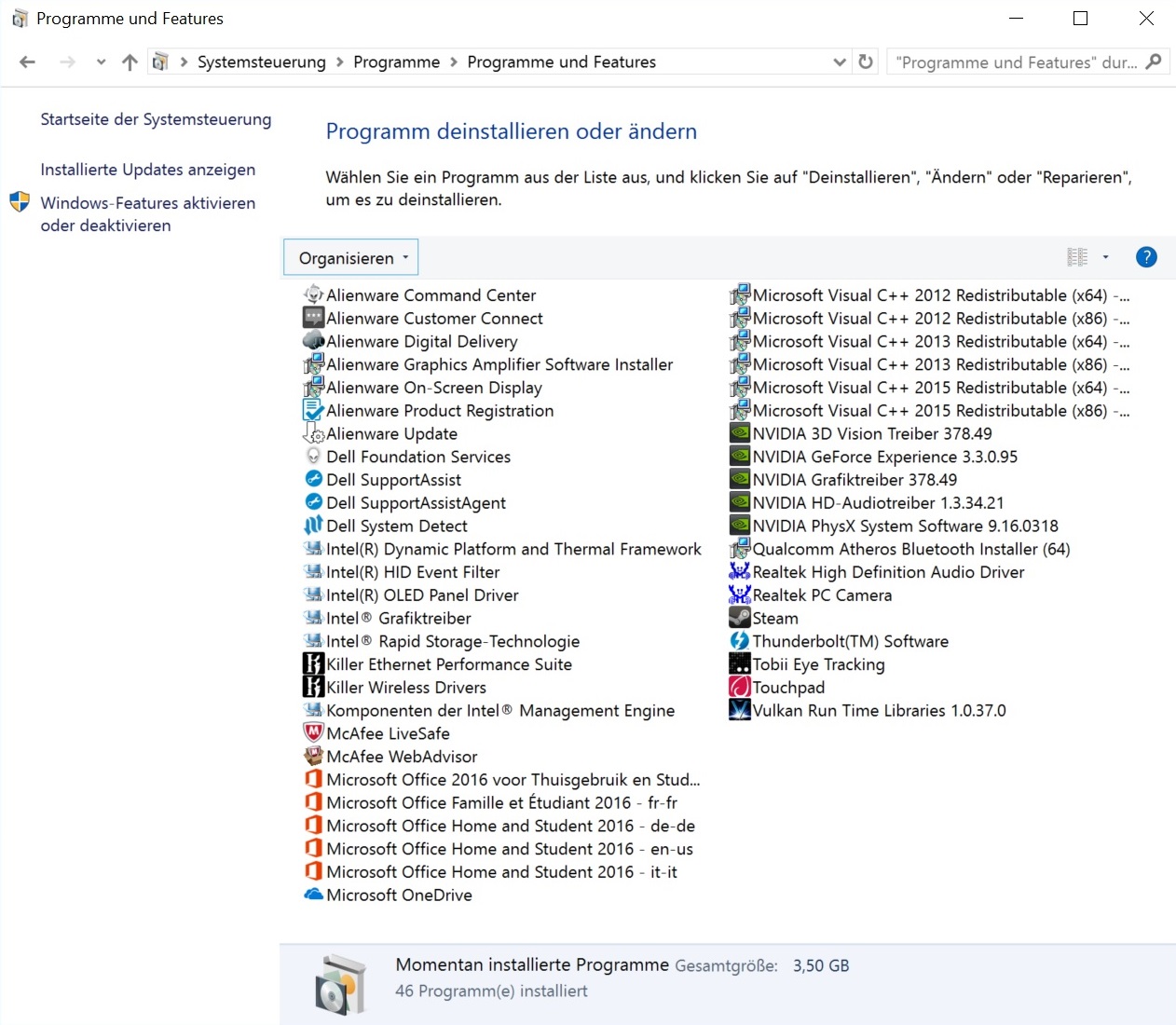Select NVIDIA PhysX System Software 9.16.0318
The height and width of the screenshot is (1025, 1176).
[x=894, y=526]
